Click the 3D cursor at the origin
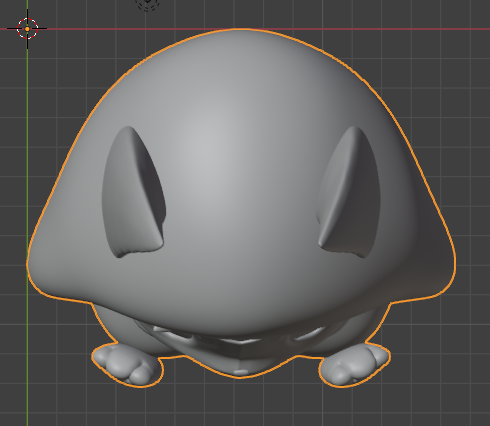Screen dimensions: 490x426 point(27,29)
